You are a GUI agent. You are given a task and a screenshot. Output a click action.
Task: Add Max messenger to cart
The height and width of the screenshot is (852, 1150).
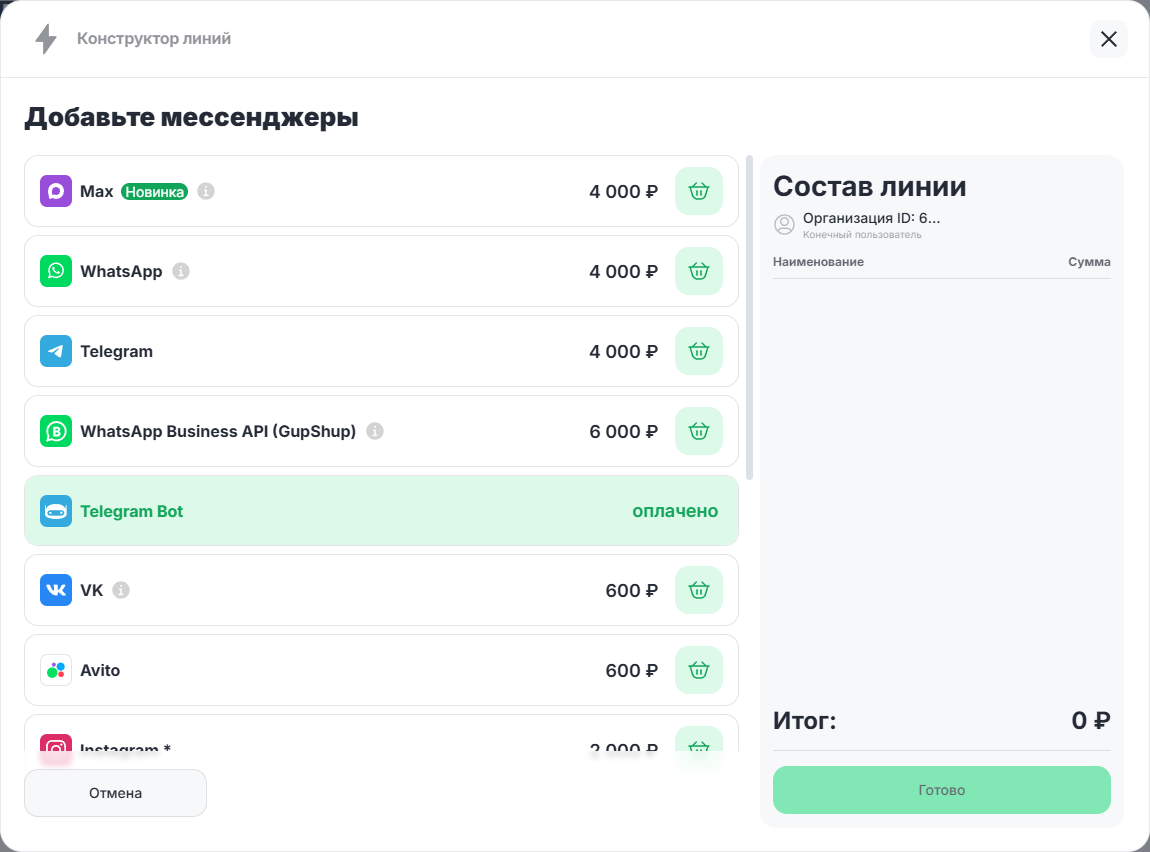(x=698, y=191)
